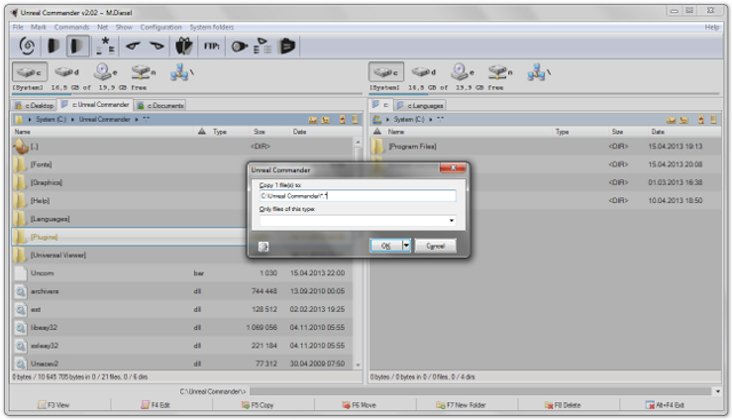Click the gift box pack icon
This screenshot has height=420, width=732.
coord(184,47)
